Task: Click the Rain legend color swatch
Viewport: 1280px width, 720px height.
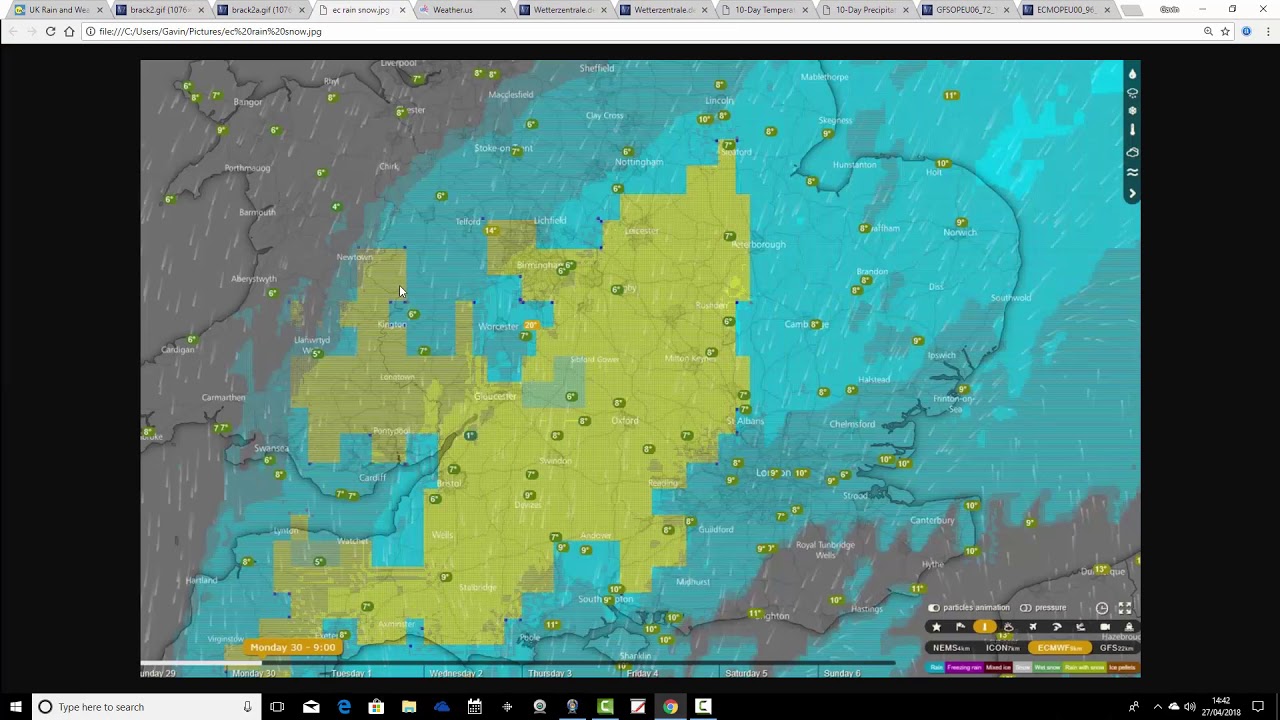Action: coord(936,668)
